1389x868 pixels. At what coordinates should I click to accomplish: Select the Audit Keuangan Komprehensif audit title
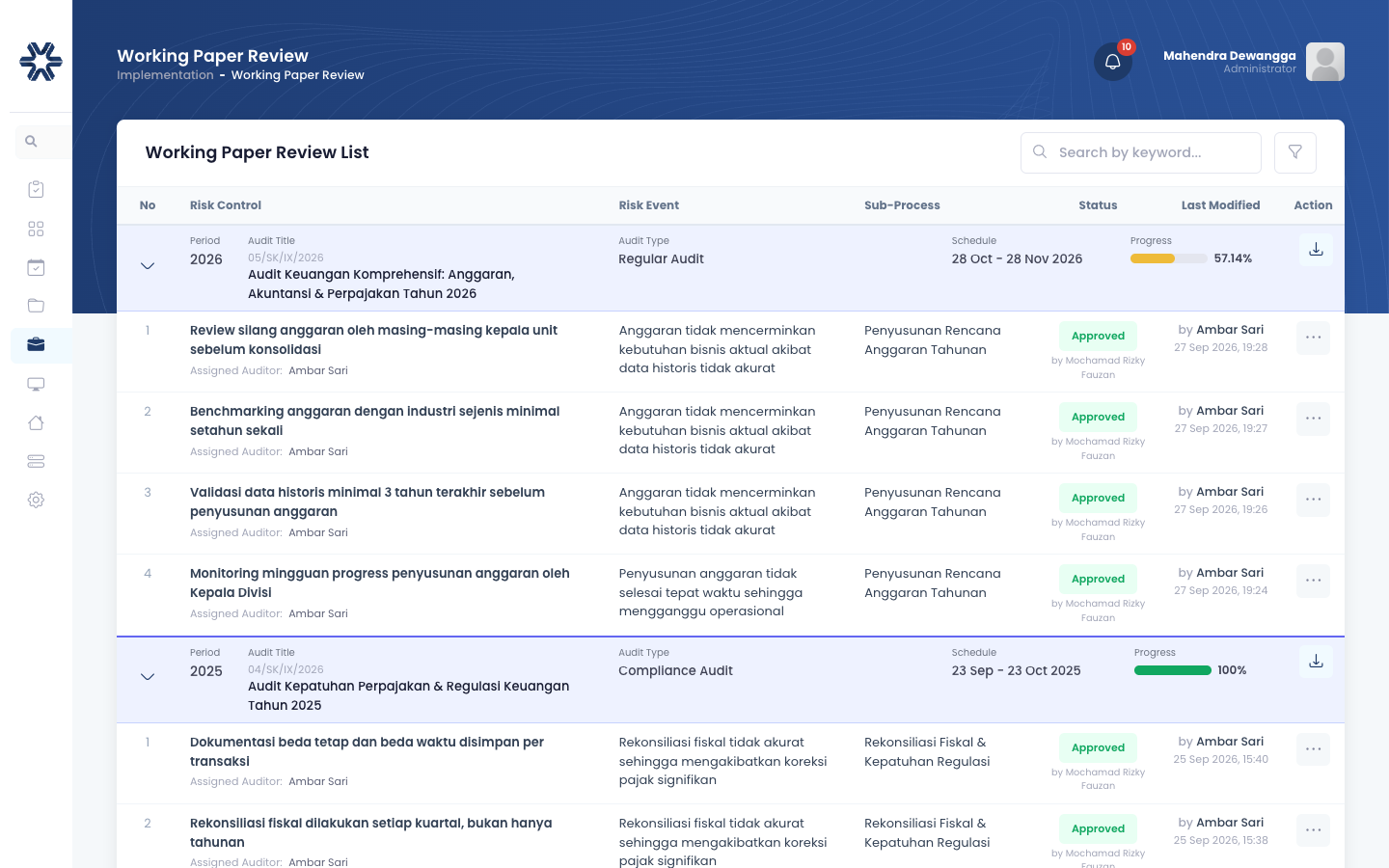point(381,284)
